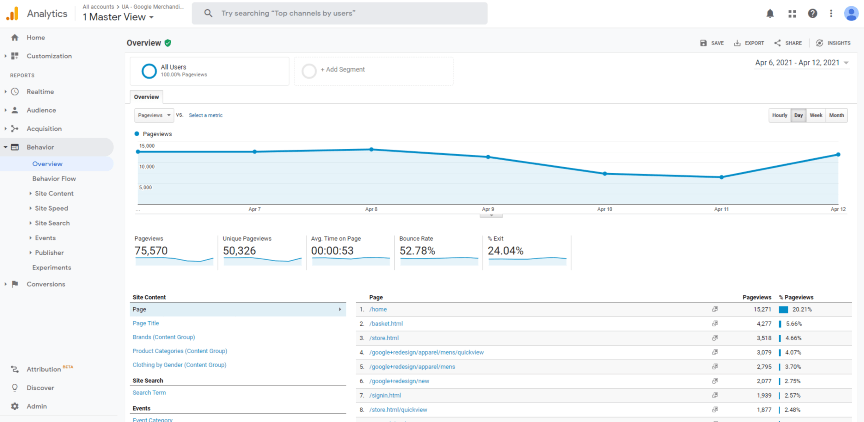Click the Bounce Rate 52.78% metric card
Screen dimensions: 864x422
click(x=438, y=252)
